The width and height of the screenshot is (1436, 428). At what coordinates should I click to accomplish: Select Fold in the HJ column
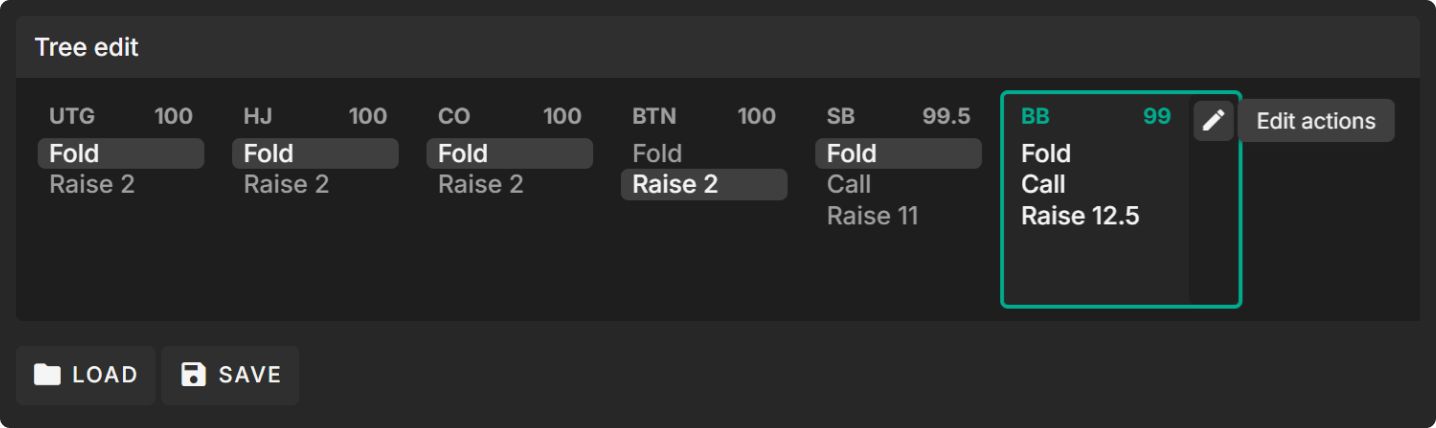315,154
